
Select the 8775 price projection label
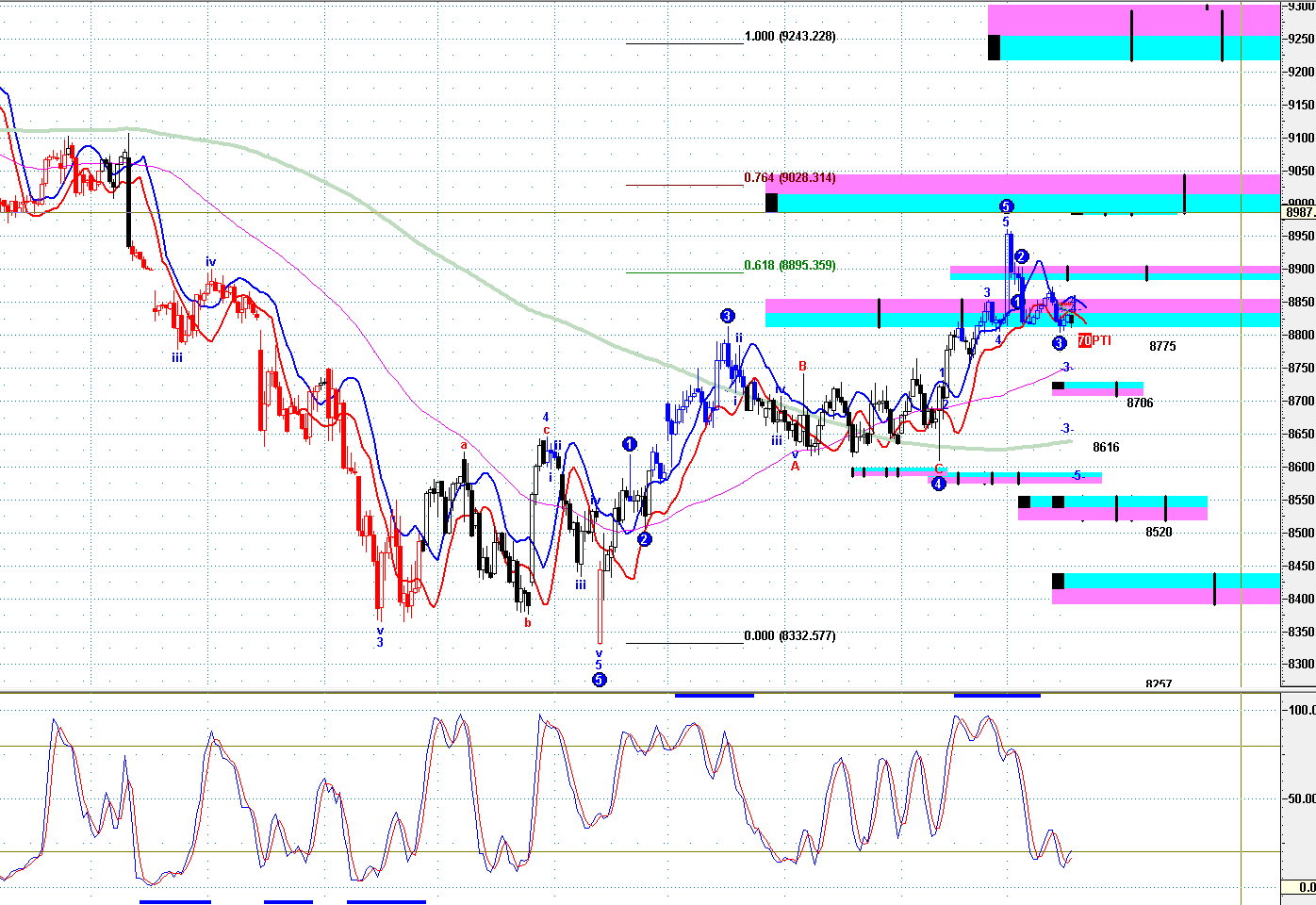coord(1162,346)
